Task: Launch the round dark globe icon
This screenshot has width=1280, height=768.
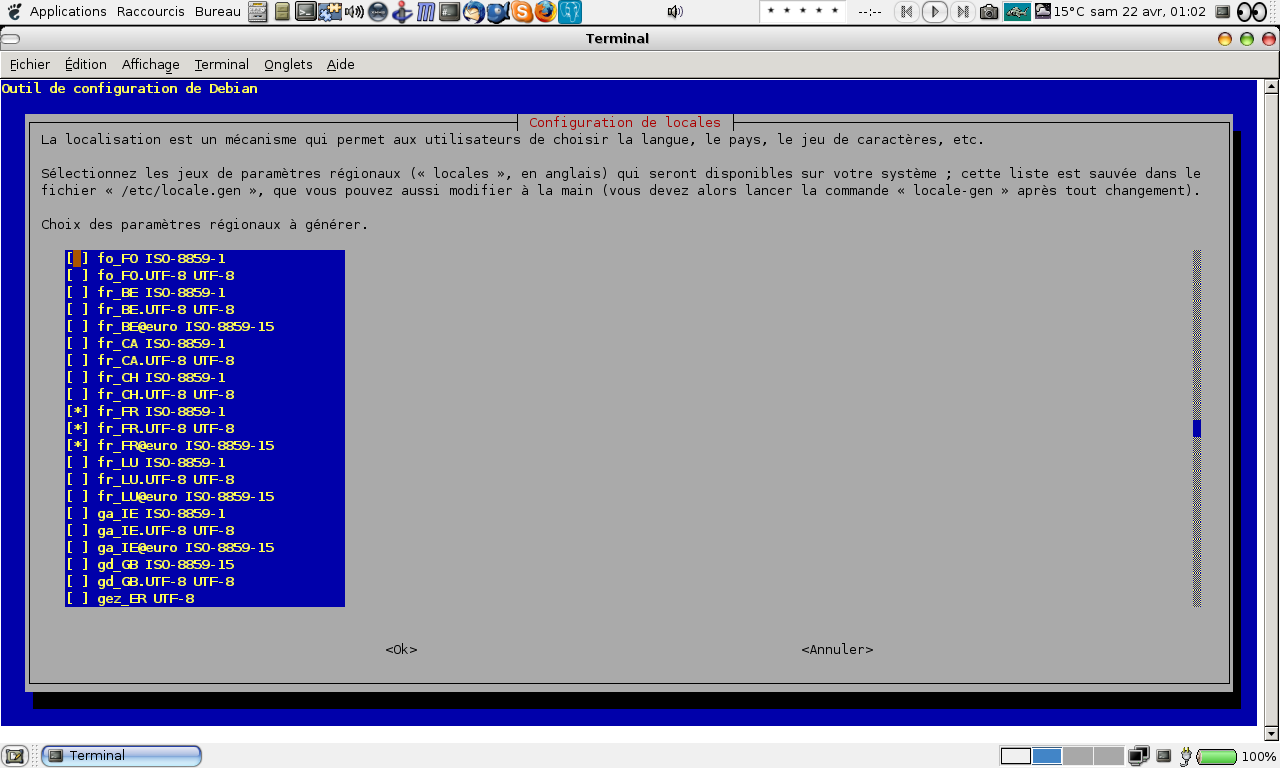Action: [378, 12]
